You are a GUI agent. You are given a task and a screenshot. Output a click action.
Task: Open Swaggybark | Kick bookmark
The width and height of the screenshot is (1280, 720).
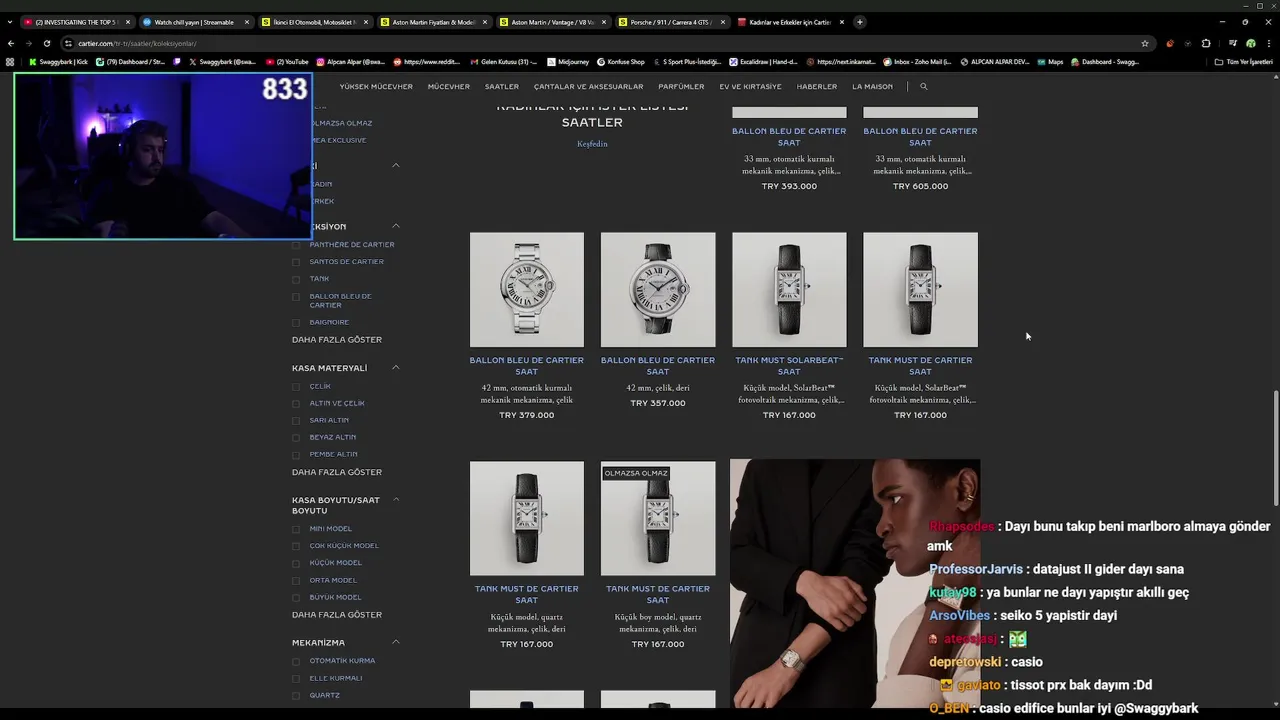click(58, 62)
